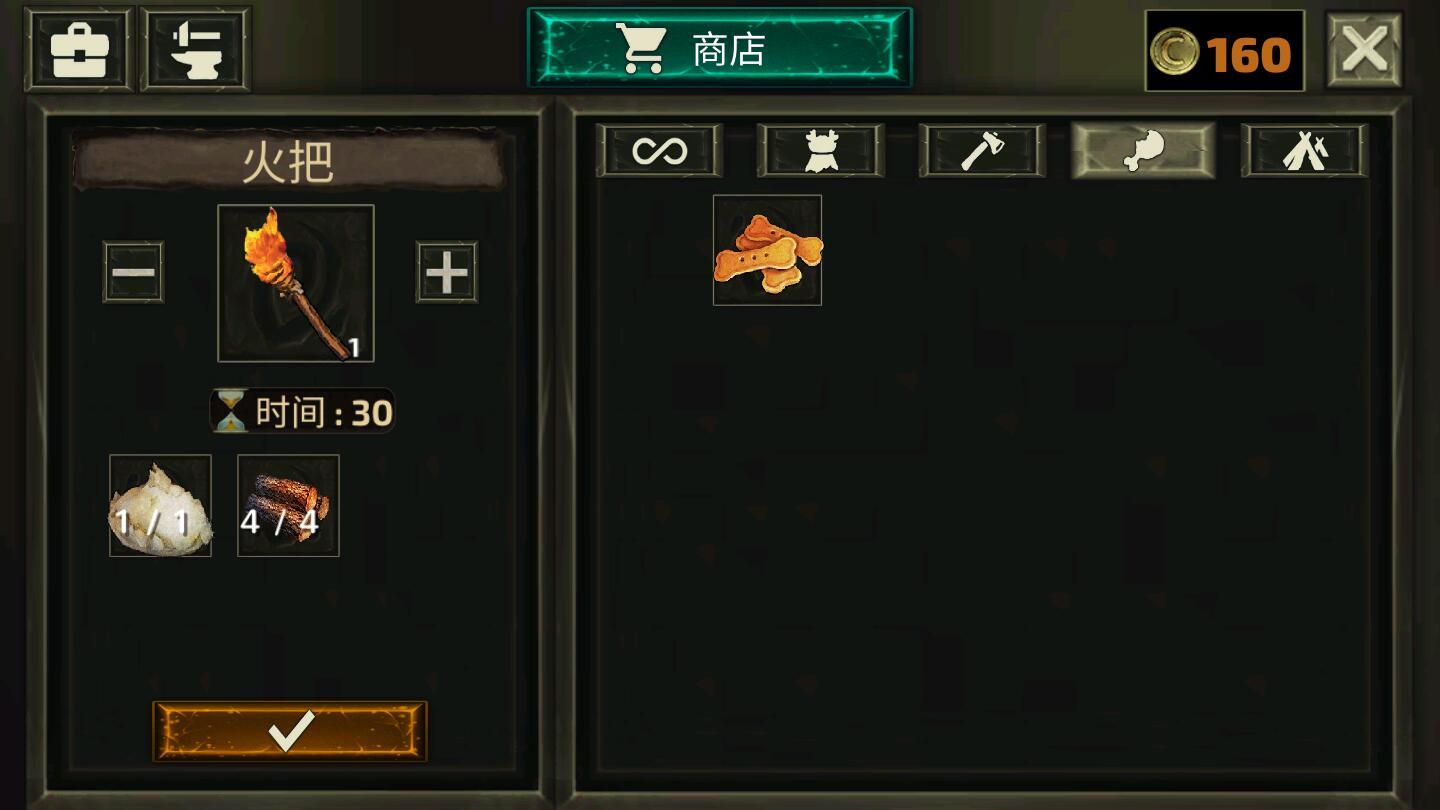This screenshot has height=810, width=1440.
Task: Switch to the axe tools tab
Action: click(982, 151)
